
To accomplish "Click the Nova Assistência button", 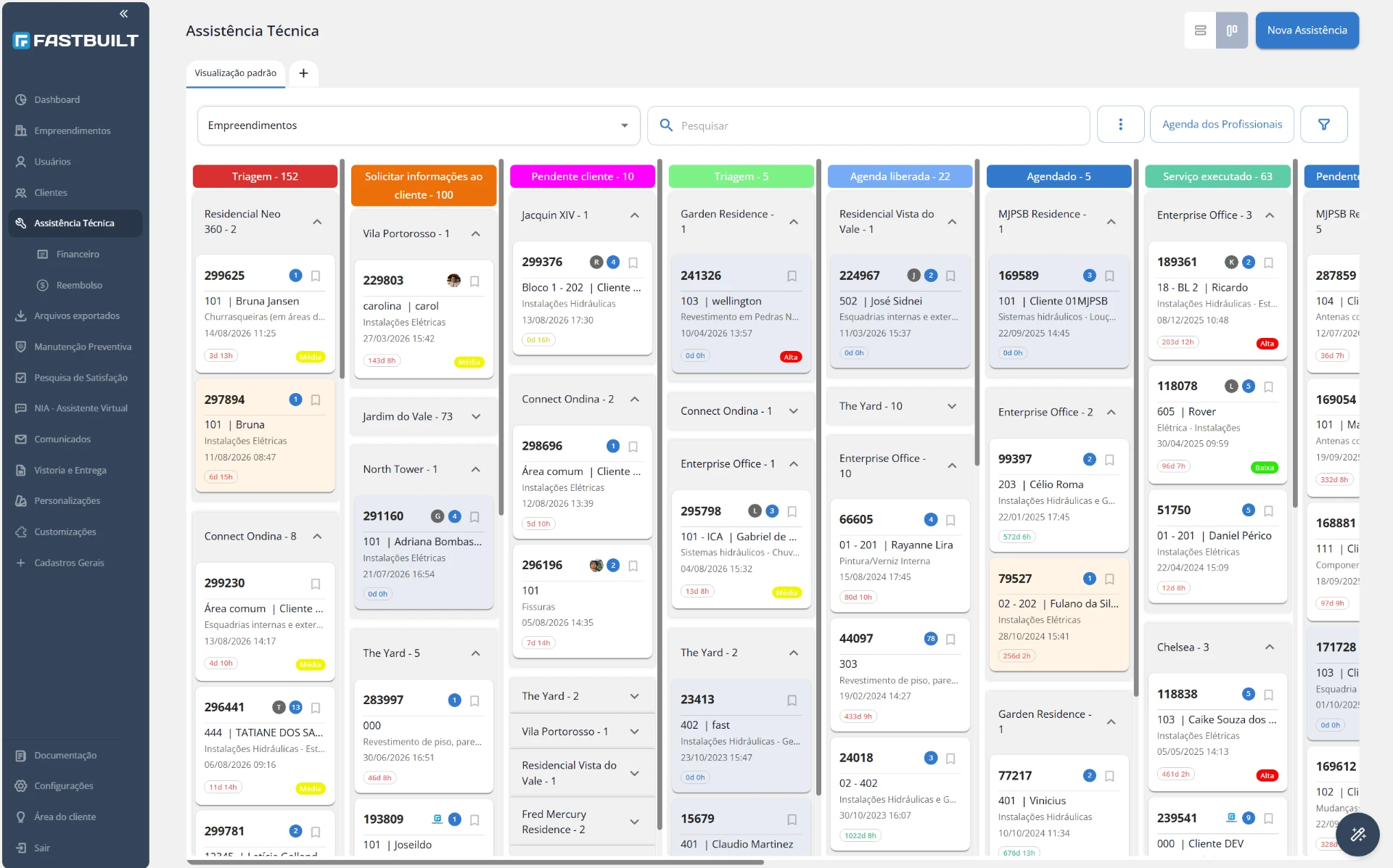I will click(x=1307, y=30).
